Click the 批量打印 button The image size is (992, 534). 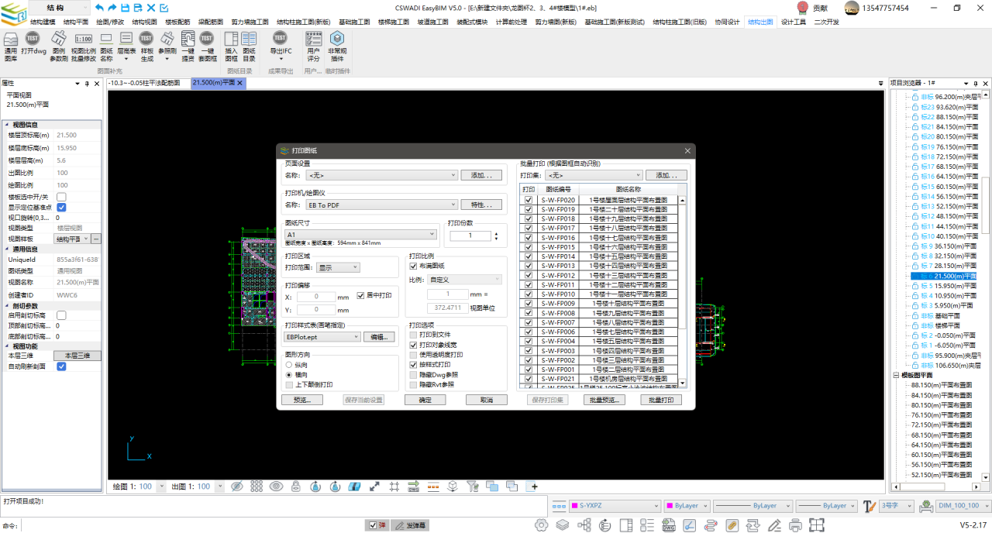659,400
